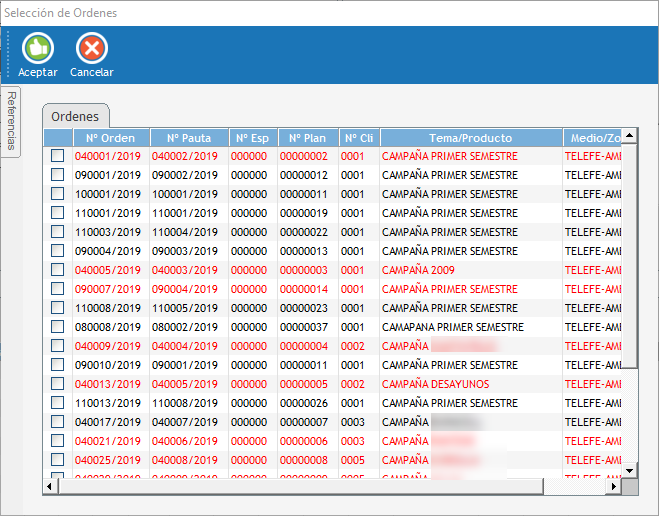Select the Ordenes tab
Screen dimensions: 659x516
[75, 116]
